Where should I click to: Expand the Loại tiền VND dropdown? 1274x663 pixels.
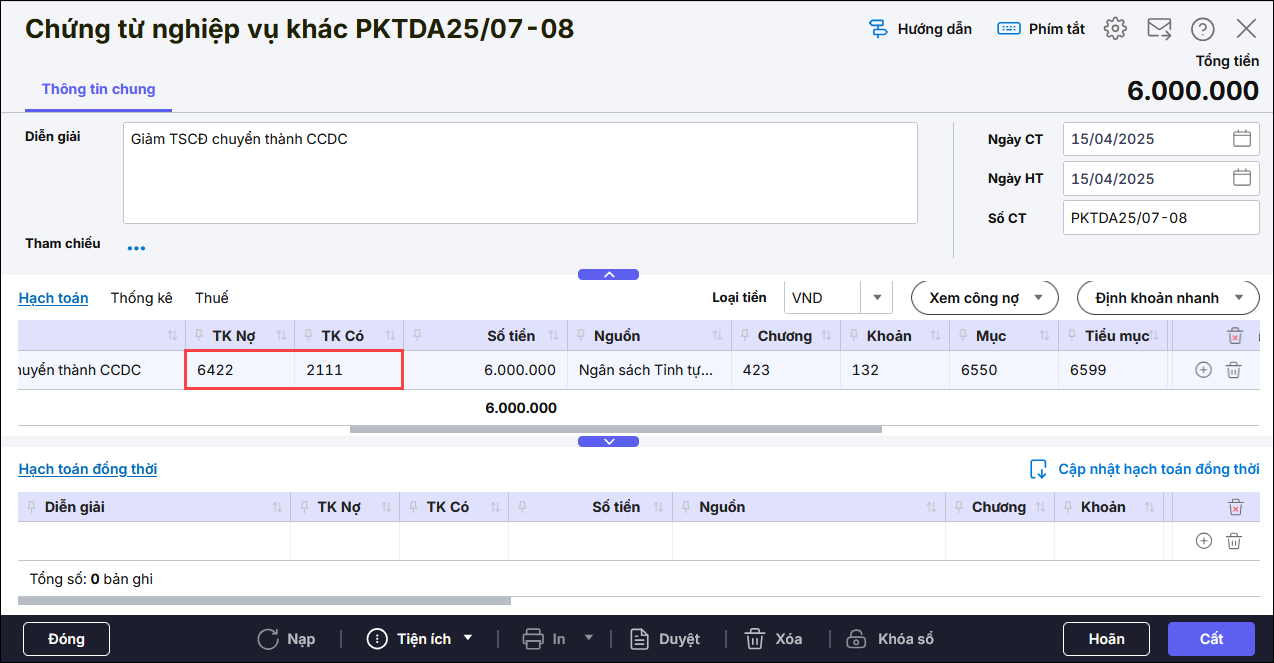click(x=876, y=297)
